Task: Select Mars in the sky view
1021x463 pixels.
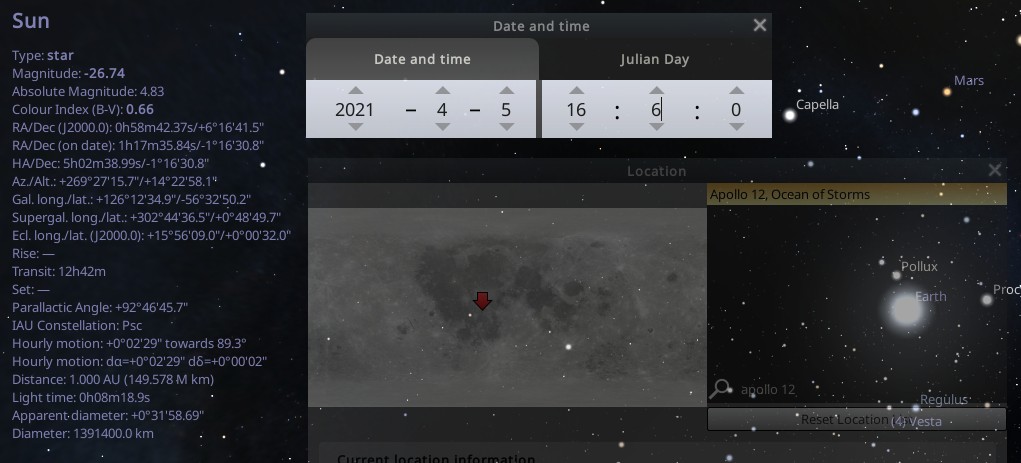Action: [x=947, y=92]
